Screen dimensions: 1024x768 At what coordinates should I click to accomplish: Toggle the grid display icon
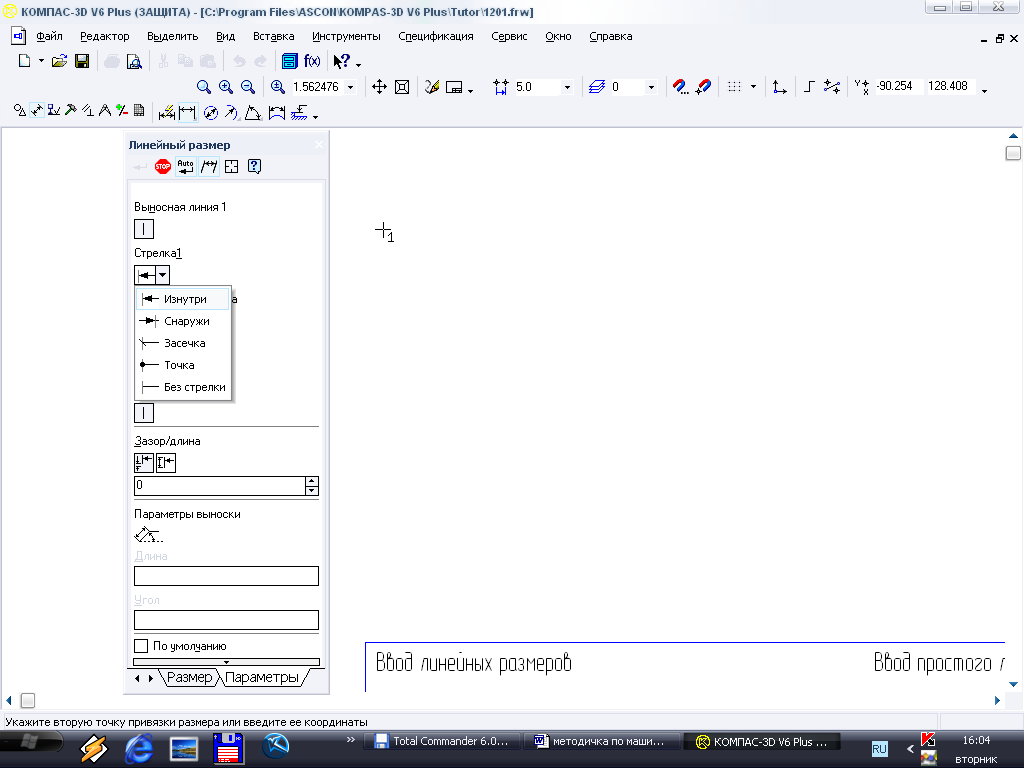[735, 87]
